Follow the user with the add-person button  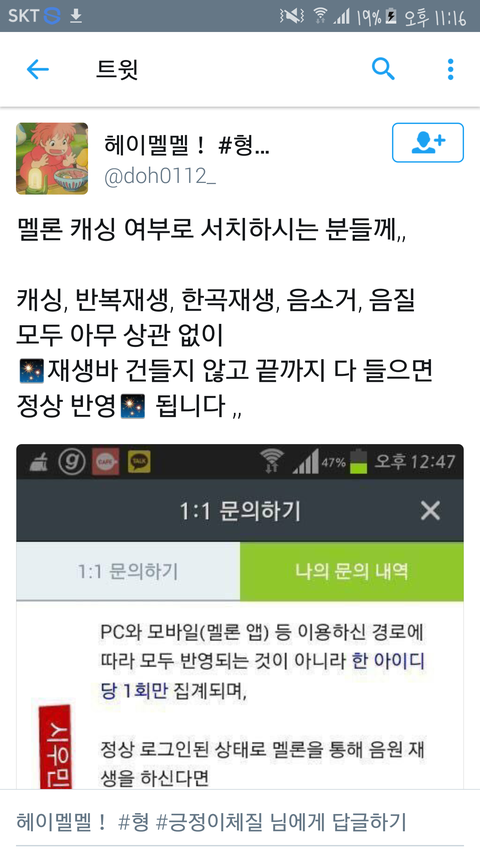tap(428, 143)
